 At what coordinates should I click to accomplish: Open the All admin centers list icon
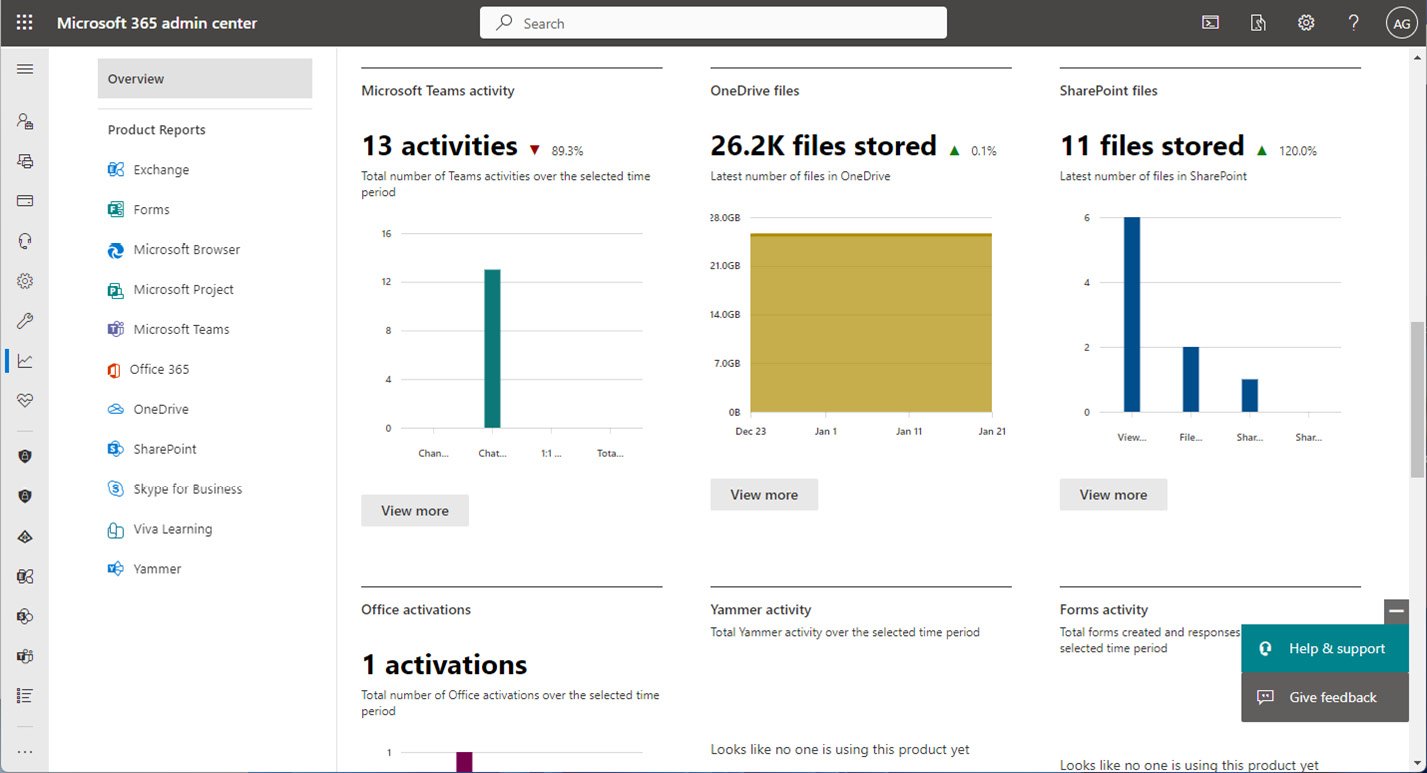25,695
